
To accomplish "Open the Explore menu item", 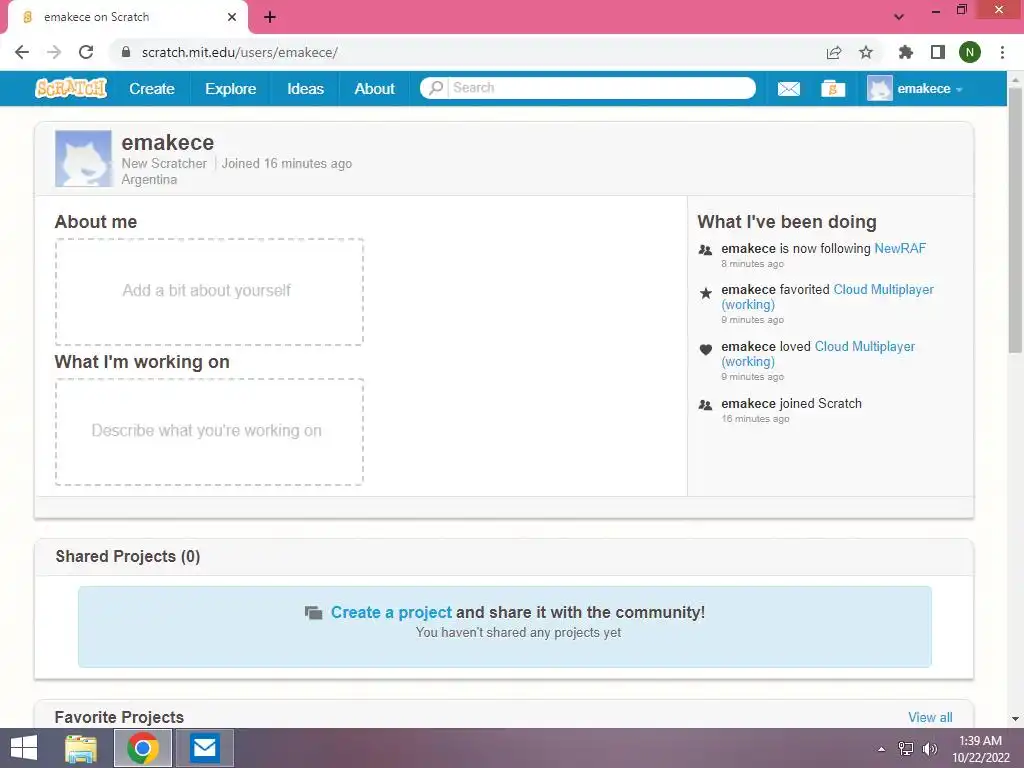I will coord(231,88).
